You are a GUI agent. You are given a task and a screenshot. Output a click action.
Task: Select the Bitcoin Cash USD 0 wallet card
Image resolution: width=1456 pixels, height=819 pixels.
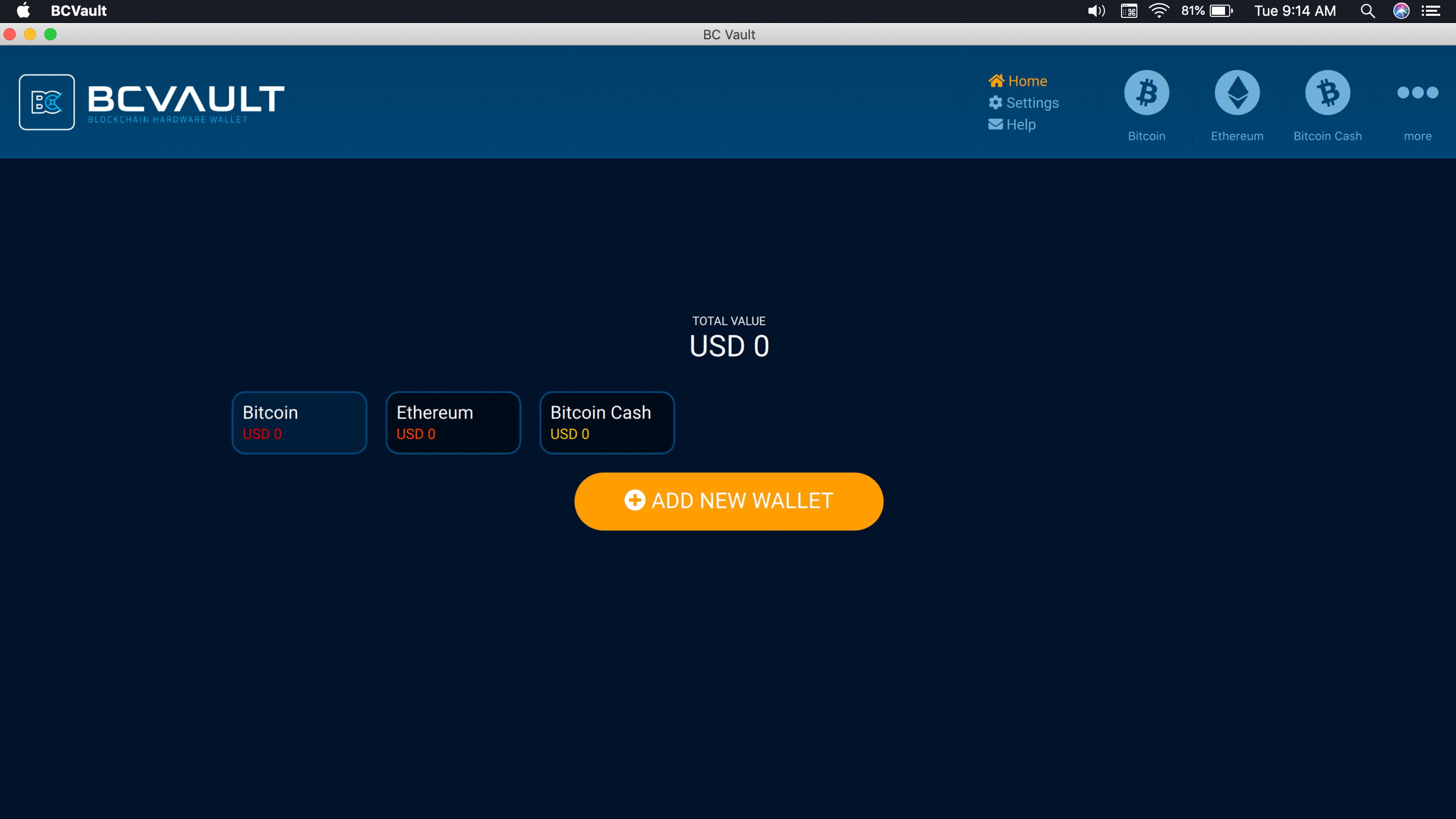pyautogui.click(x=607, y=422)
